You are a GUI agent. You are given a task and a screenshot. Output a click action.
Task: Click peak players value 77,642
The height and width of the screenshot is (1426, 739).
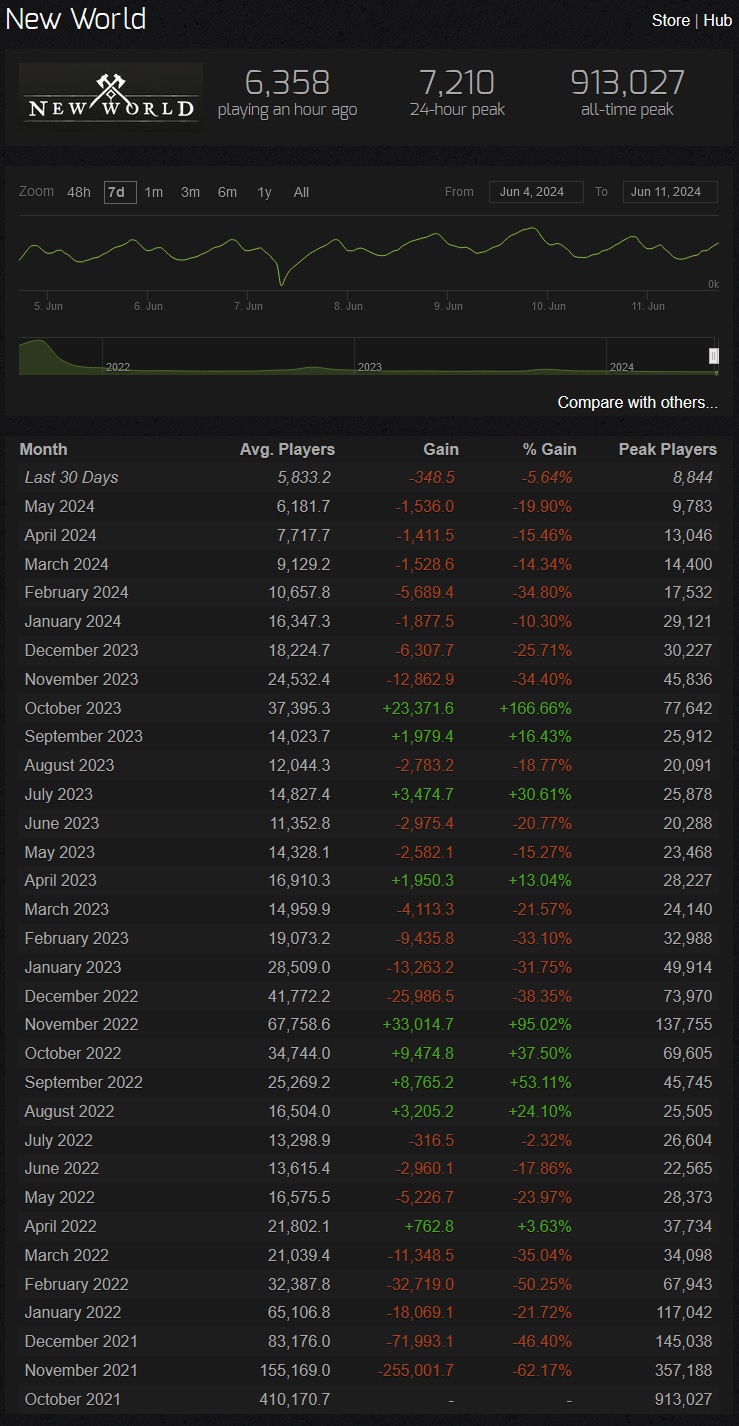(688, 708)
